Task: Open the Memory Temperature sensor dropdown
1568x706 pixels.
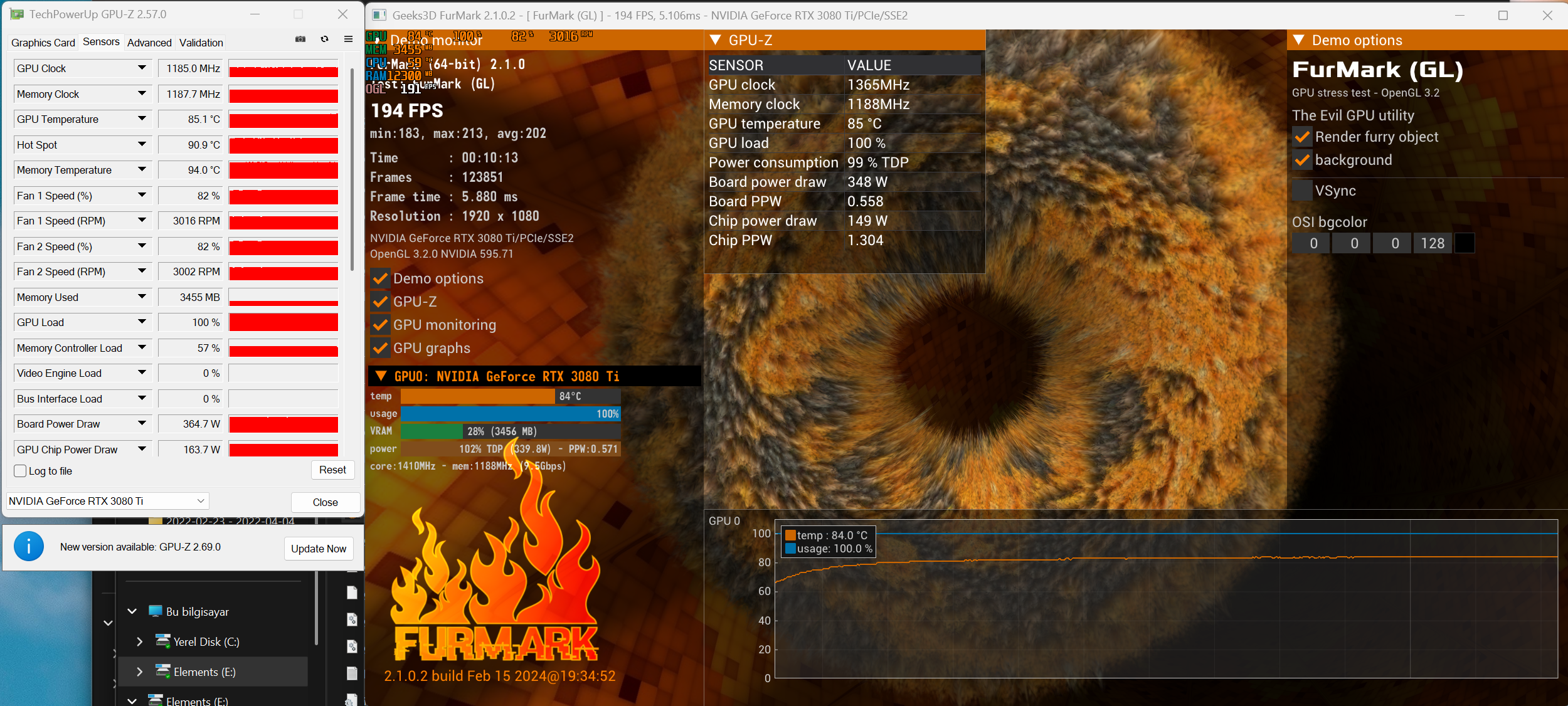Action: (x=142, y=169)
